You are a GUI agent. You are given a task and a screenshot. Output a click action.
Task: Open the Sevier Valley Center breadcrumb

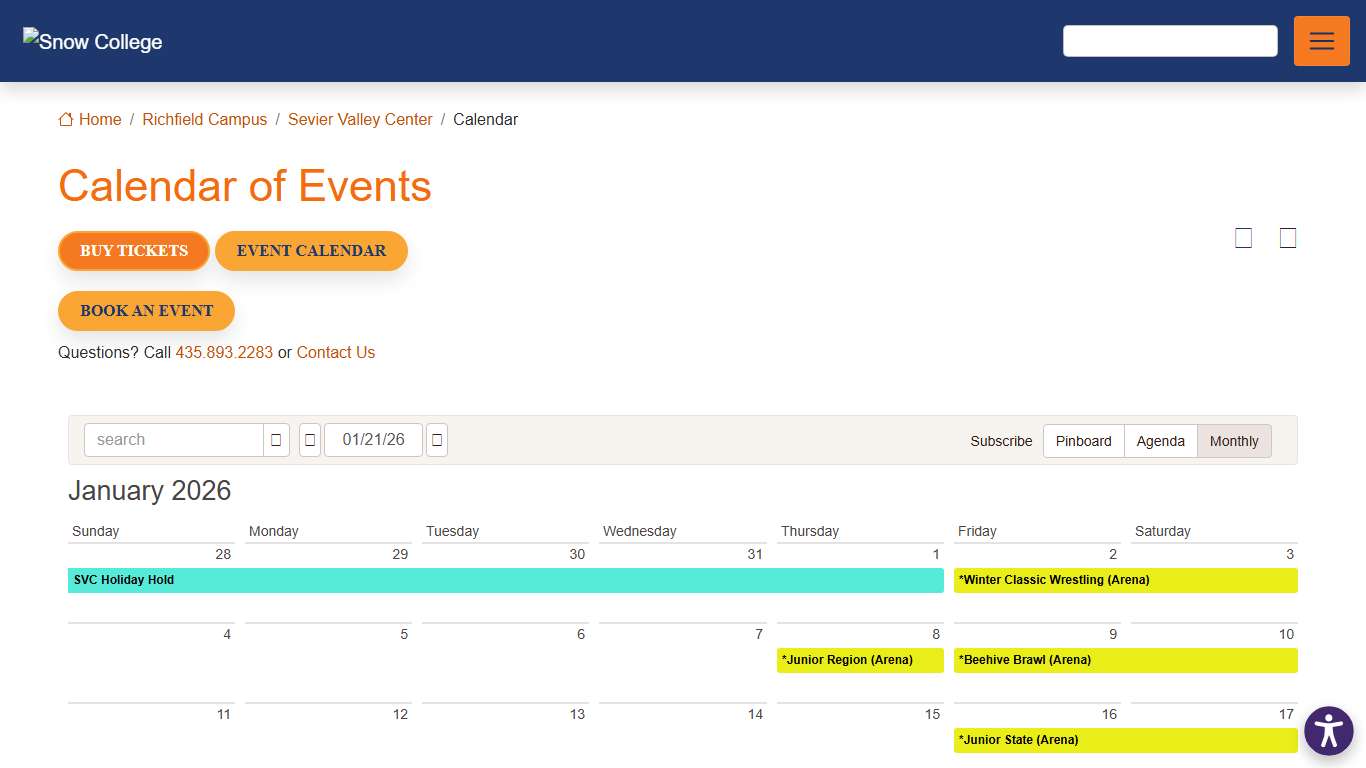[x=360, y=119]
